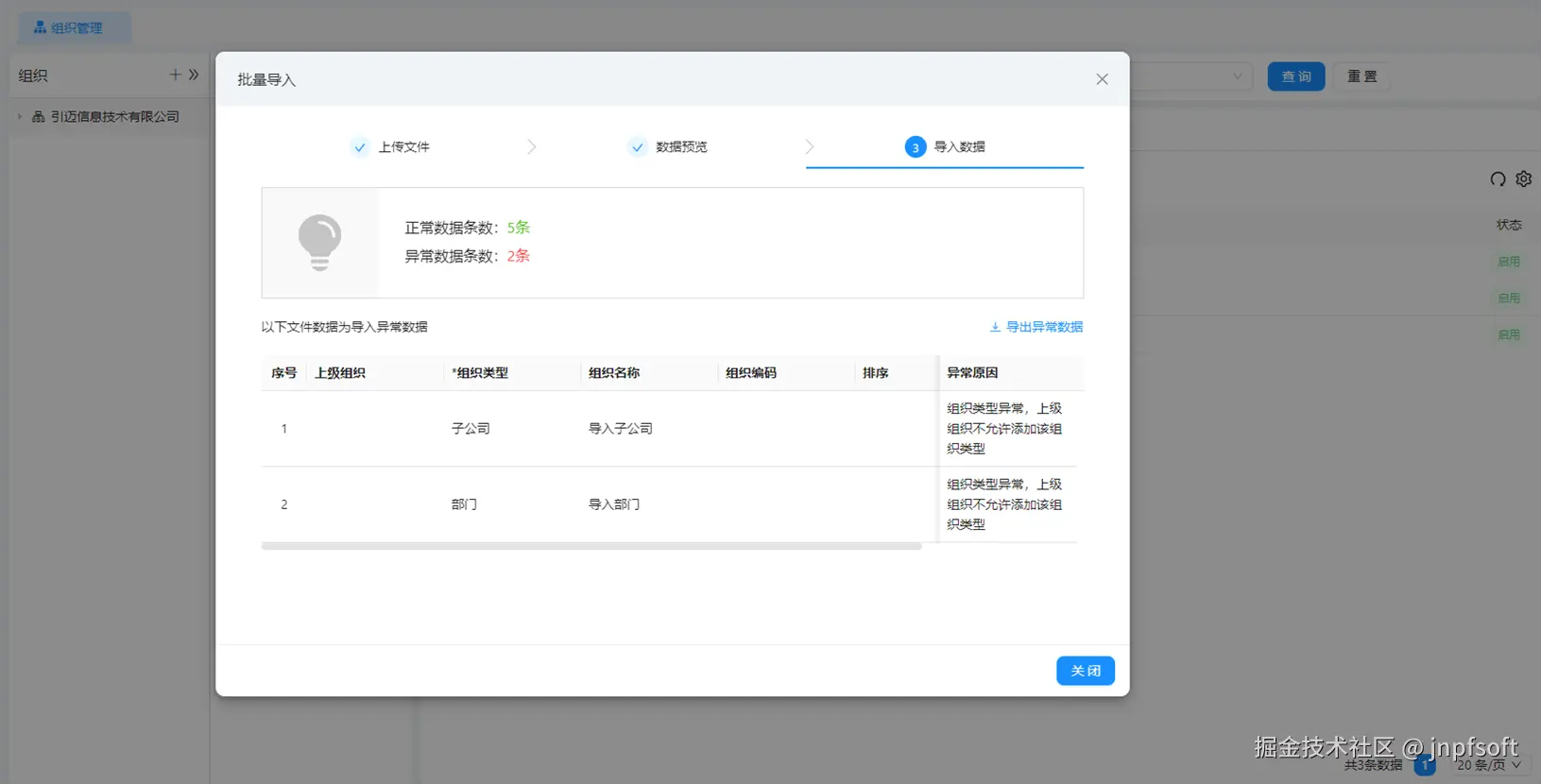Image resolution: width=1541 pixels, height=784 pixels.
Task: Click the 关闭 button in the dialog footer
Action: click(x=1086, y=671)
